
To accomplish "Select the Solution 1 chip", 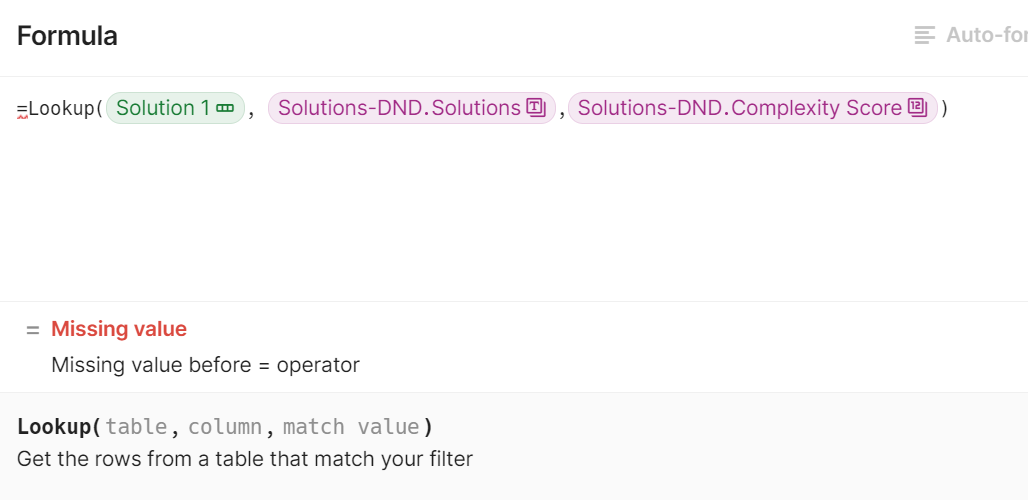I will click(x=162, y=108).
